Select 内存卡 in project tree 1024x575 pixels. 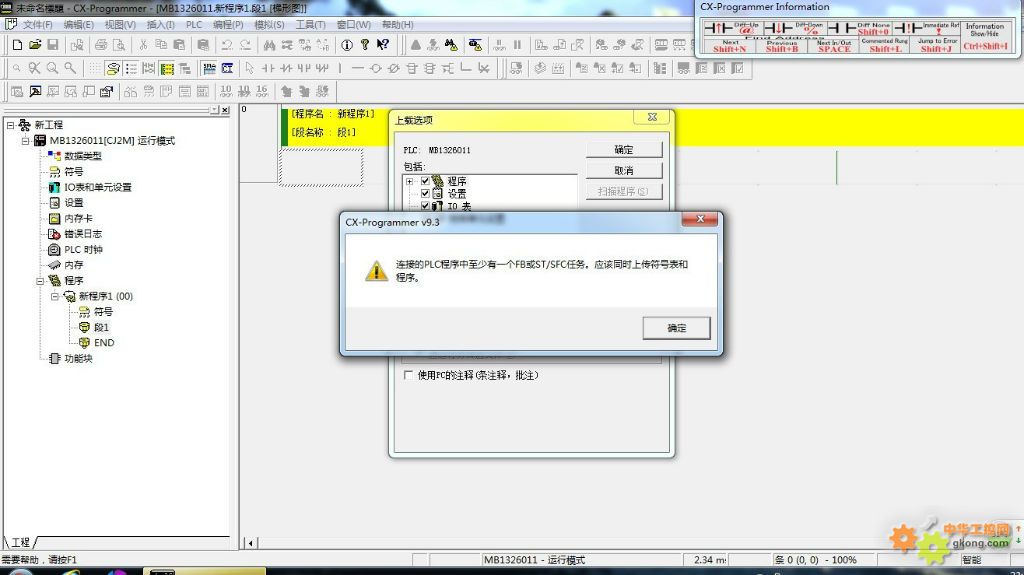tap(78, 218)
